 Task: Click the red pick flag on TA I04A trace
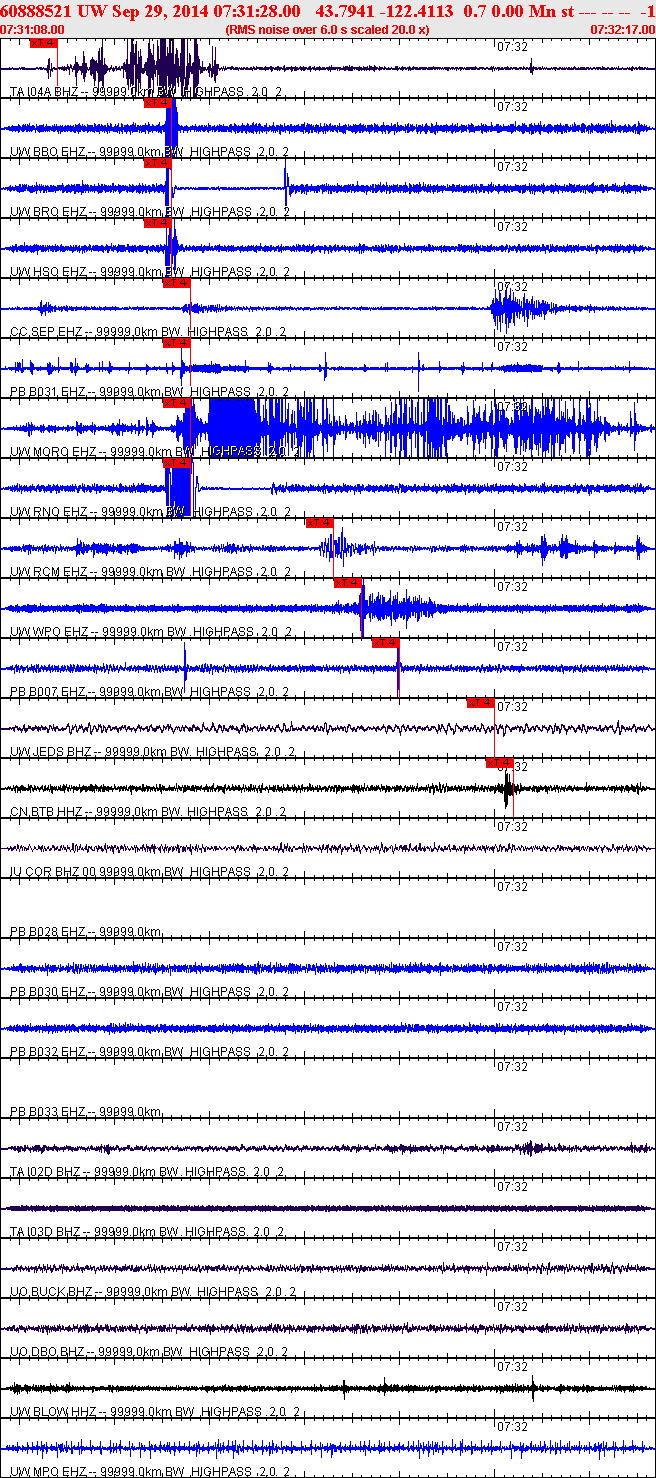click(x=43, y=43)
